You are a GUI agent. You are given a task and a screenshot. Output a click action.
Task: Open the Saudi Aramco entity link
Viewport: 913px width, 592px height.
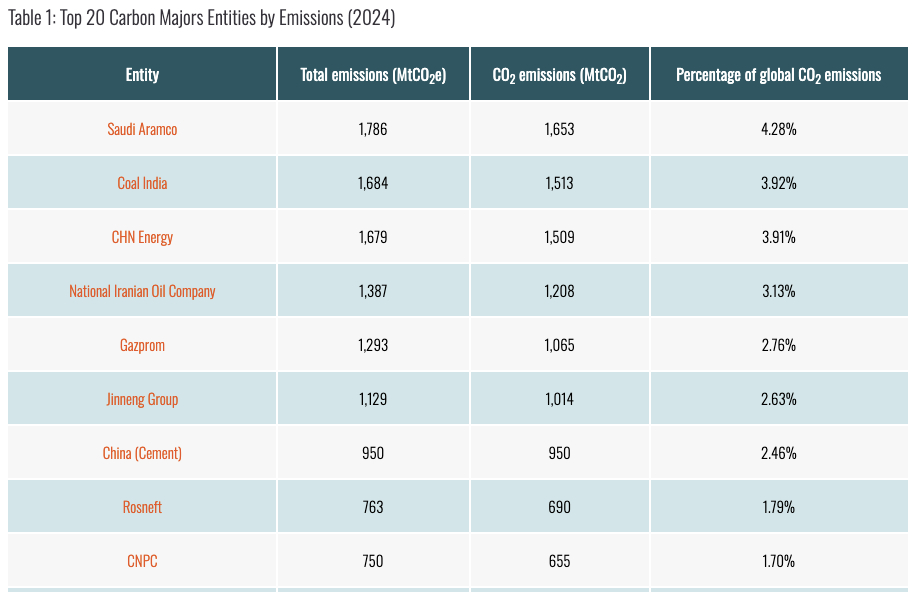coord(142,129)
